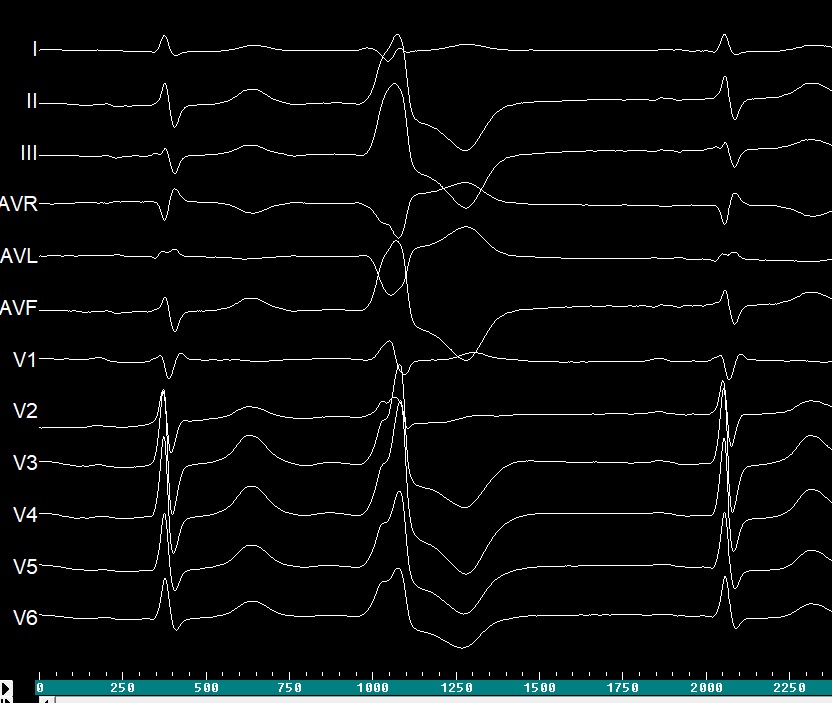Viewport: 832px width, 703px height.
Task: Select the lead I channel label
Action: (35, 49)
